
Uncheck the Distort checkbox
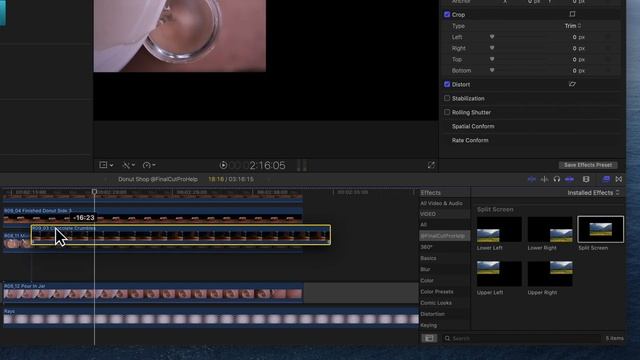tap(447, 84)
